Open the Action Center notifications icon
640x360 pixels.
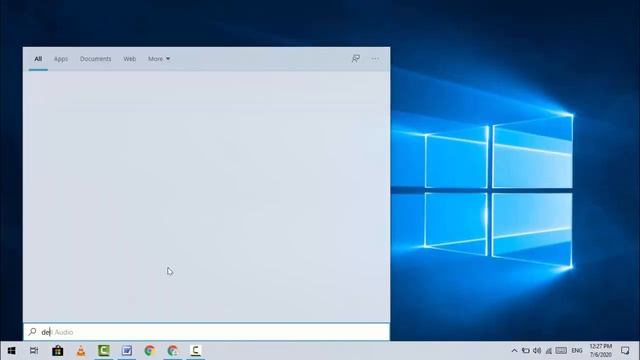tap(625, 351)
